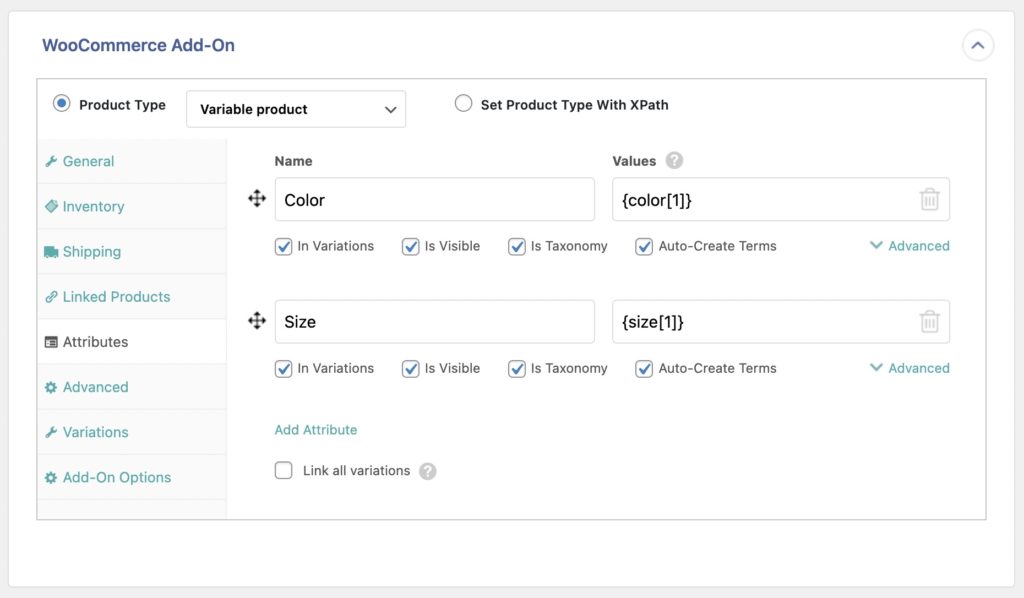This screenshot has width=1024, height=598.
Task: Grab the move handle next to the Color attribute
Action: 257,199
